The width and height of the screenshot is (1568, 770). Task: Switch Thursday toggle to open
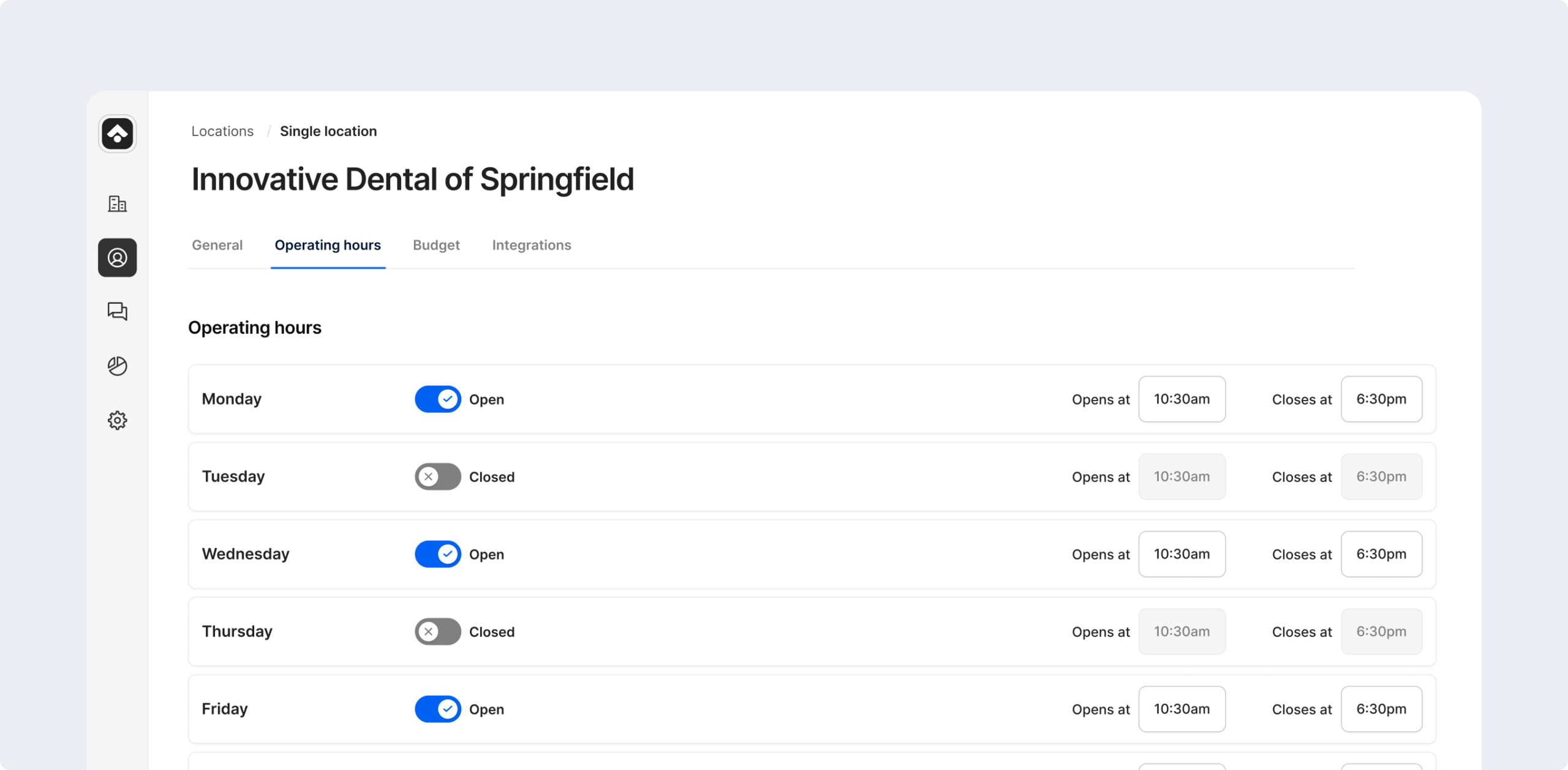click(x=438, y=632)
